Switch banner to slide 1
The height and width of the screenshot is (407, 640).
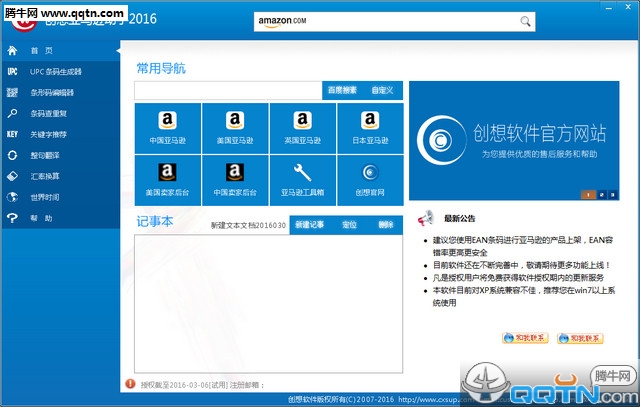coord(588,195)
